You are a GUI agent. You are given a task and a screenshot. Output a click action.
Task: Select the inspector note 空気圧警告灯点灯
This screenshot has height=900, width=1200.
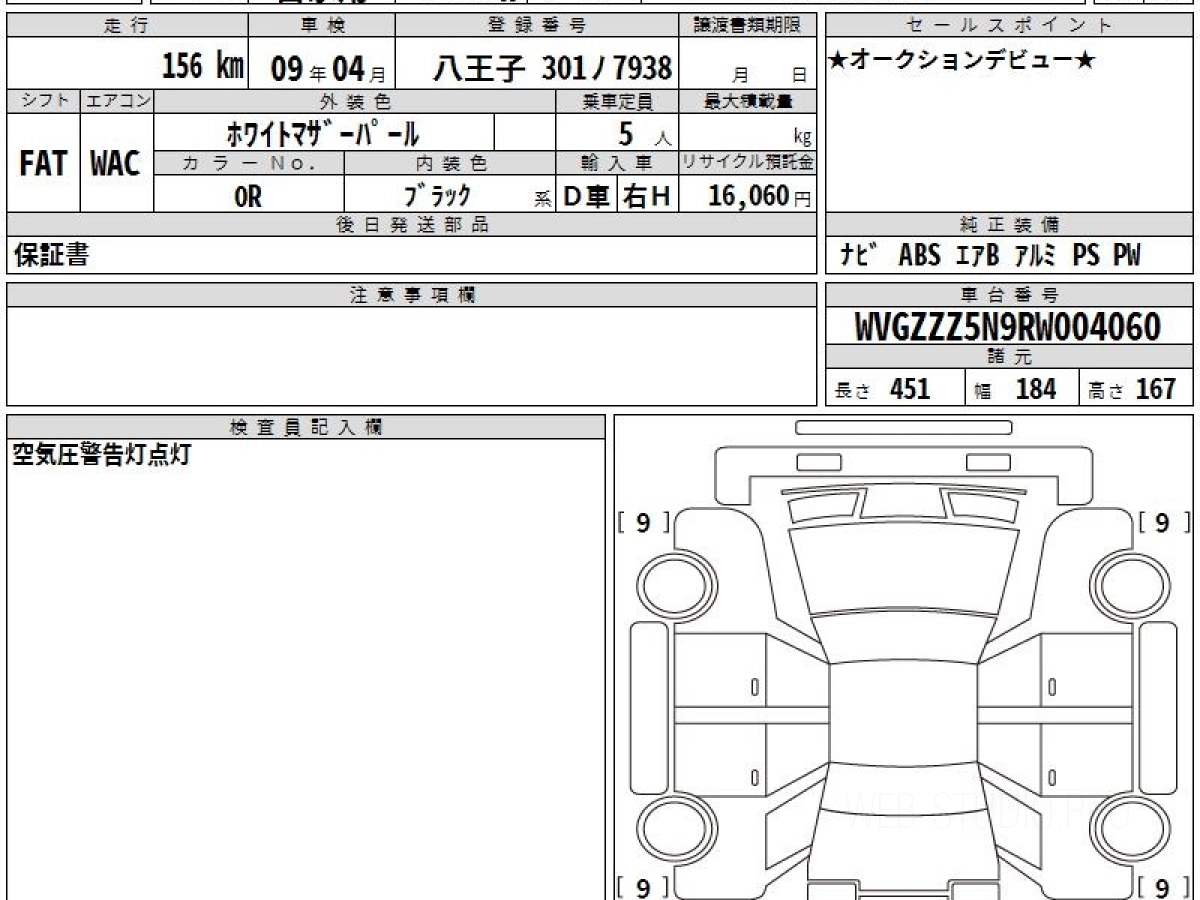coord(101,456)
